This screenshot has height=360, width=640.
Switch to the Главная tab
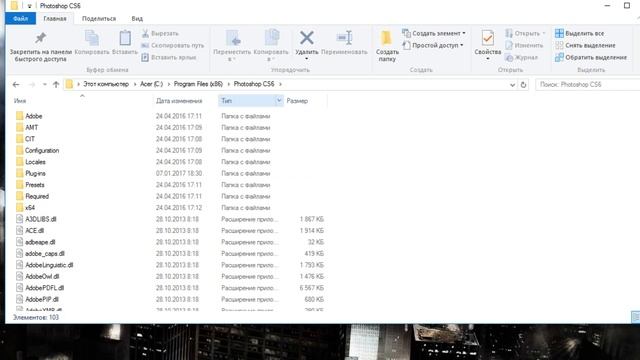click(55, 19)
